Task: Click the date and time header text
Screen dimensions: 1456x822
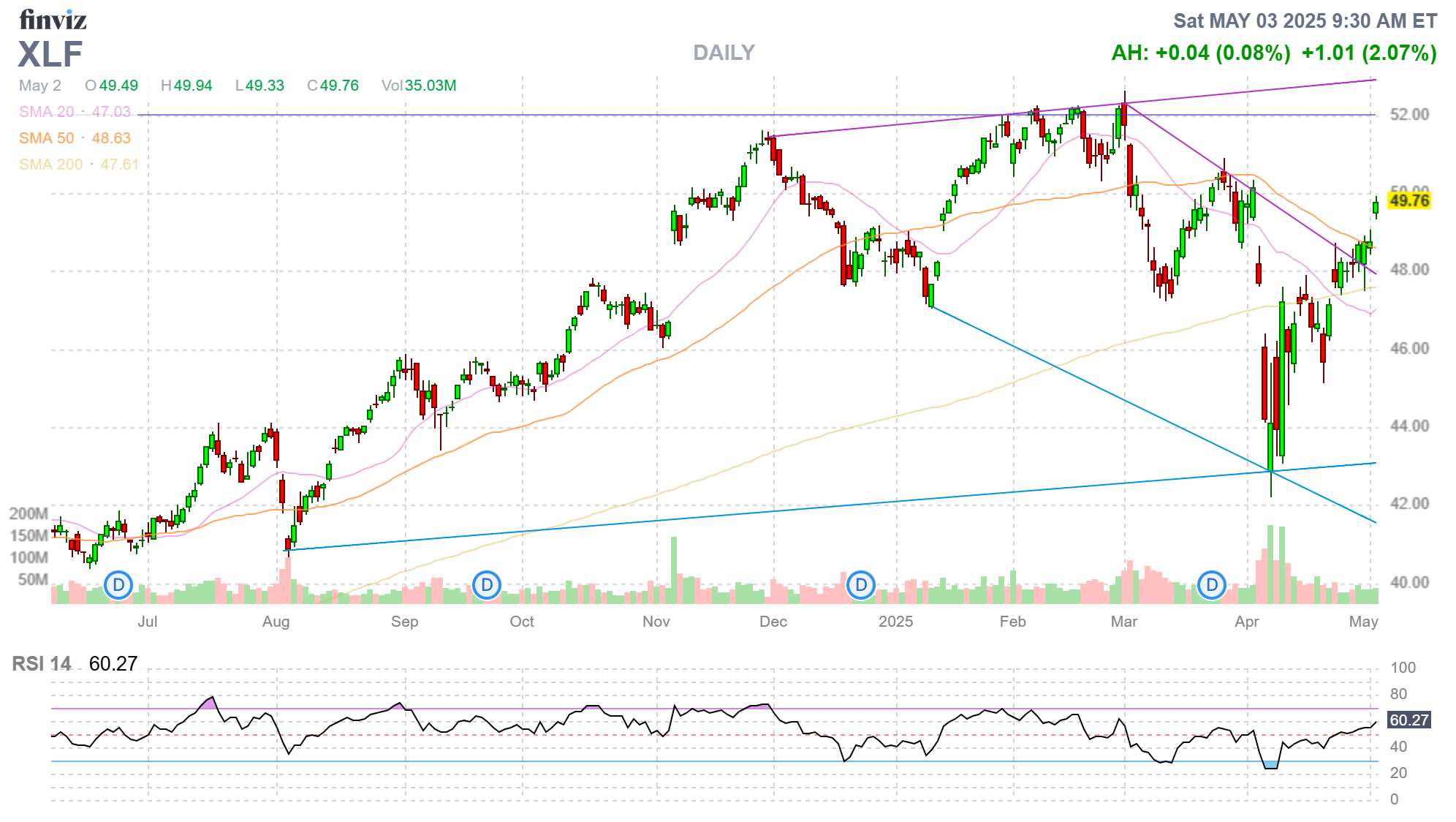Action: [1305, 20]
